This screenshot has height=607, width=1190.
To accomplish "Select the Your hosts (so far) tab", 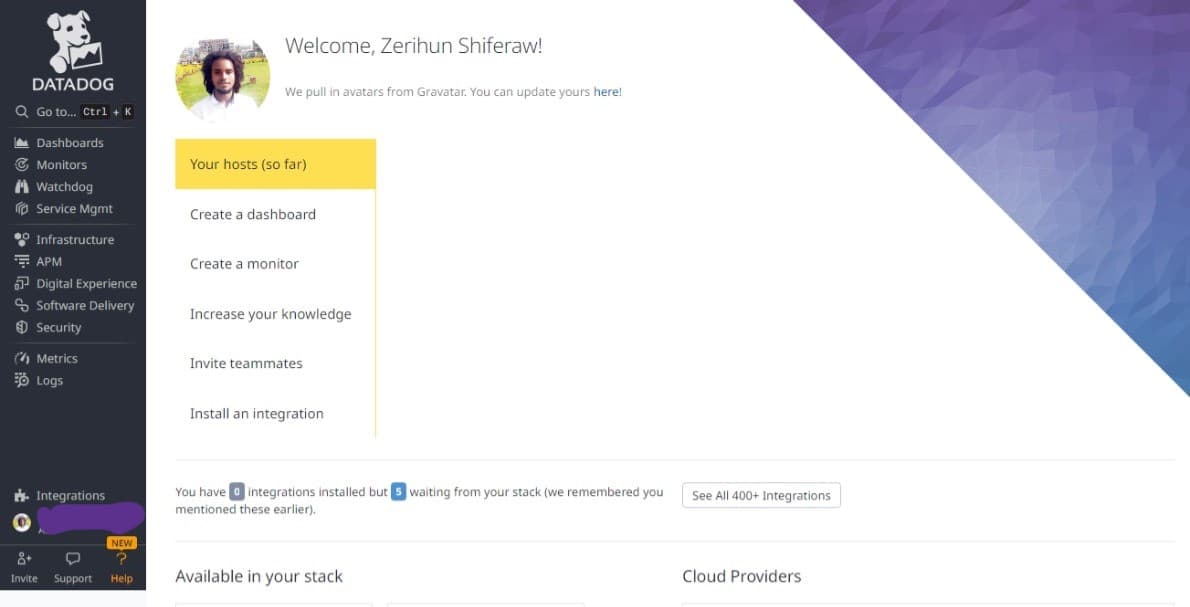I will (275, 164).
